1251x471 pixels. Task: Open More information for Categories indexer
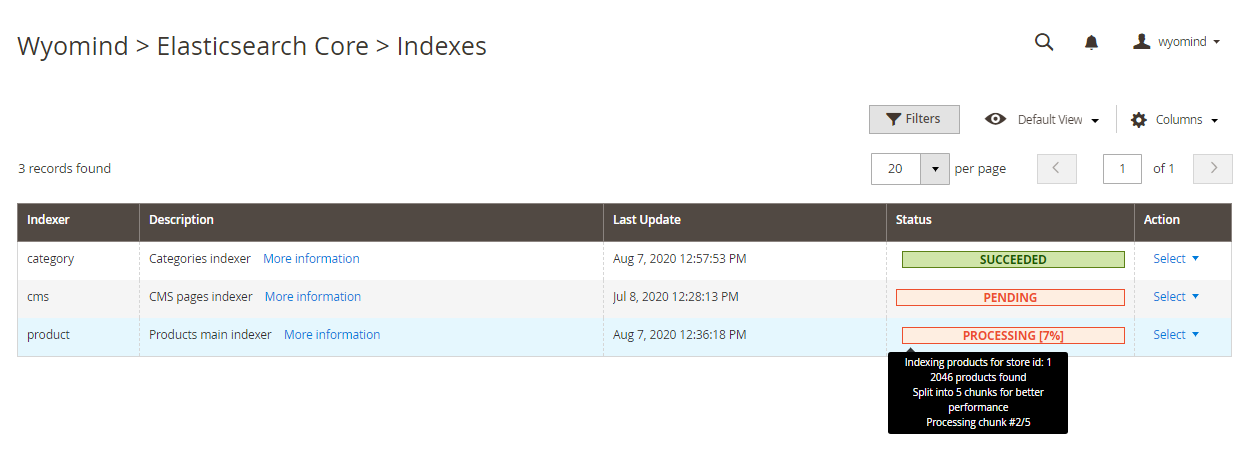311,258
